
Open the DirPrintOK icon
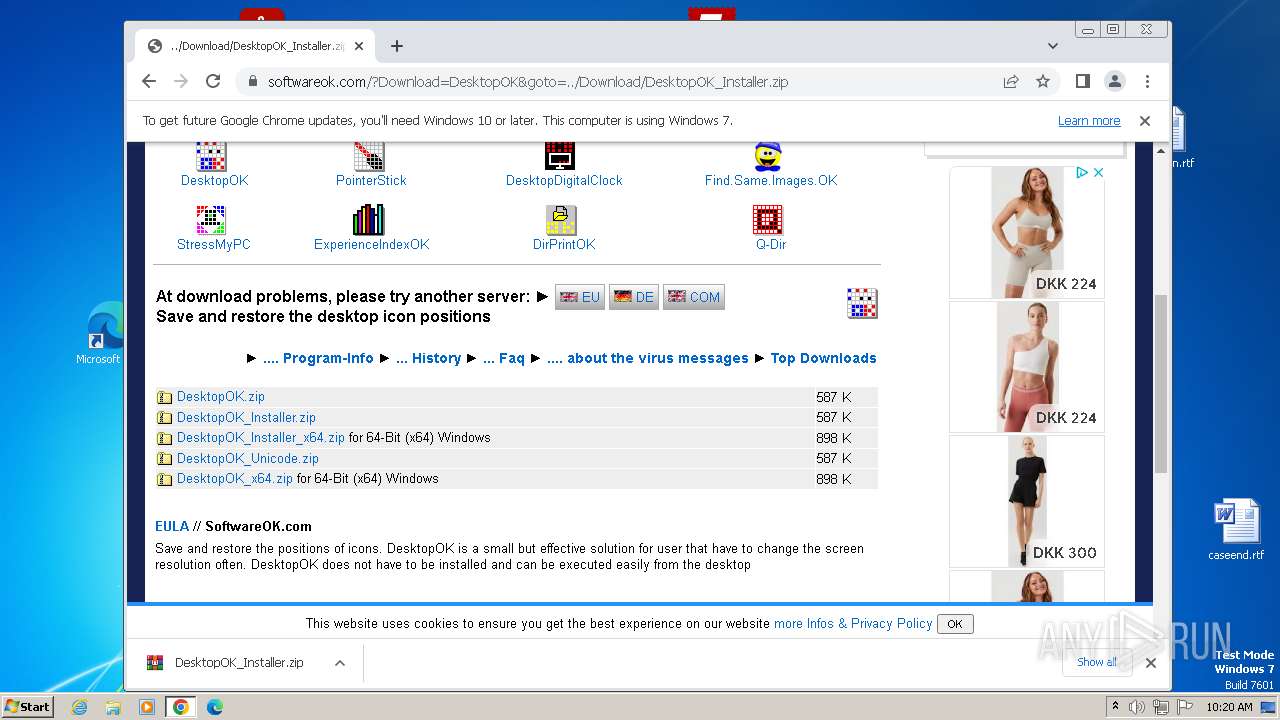pos(561,220)
